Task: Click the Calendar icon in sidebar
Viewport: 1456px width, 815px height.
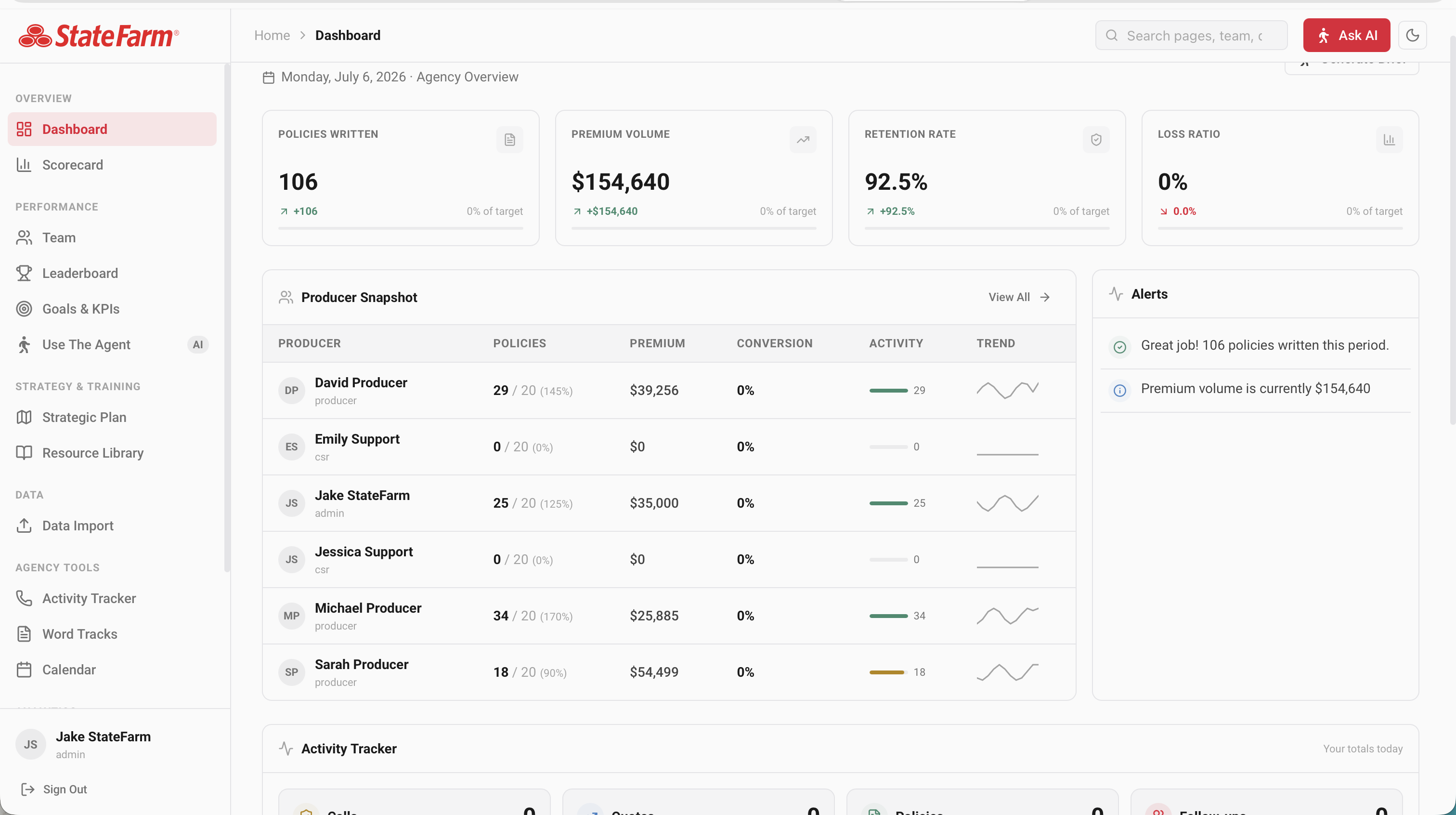Action: (x=24, y=669)
